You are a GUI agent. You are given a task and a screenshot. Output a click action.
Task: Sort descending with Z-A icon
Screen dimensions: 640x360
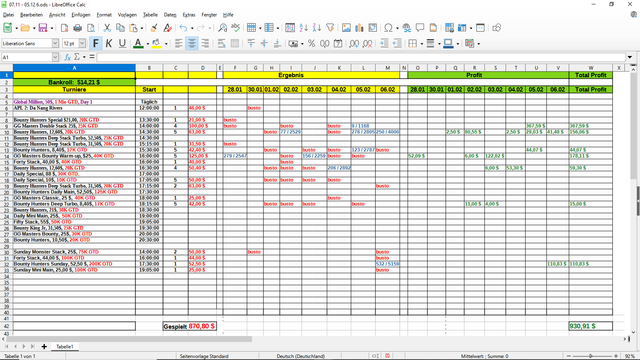317,28
